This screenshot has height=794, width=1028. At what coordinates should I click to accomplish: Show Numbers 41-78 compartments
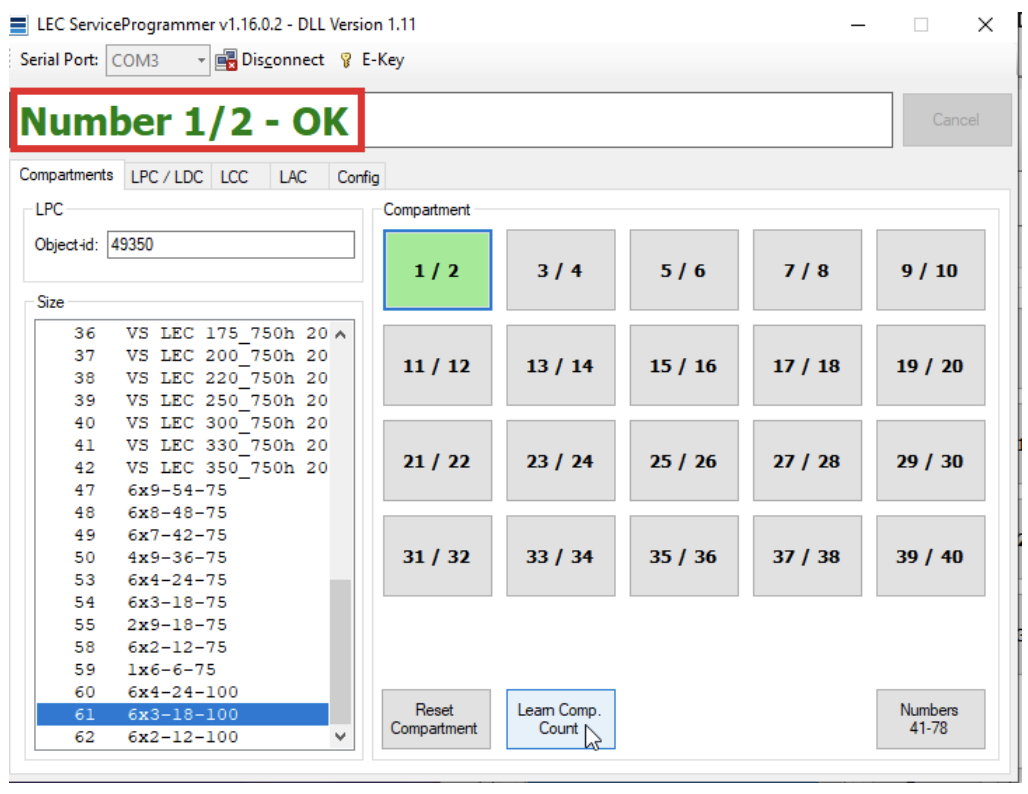pyautogui.click(x=930, y=719)
